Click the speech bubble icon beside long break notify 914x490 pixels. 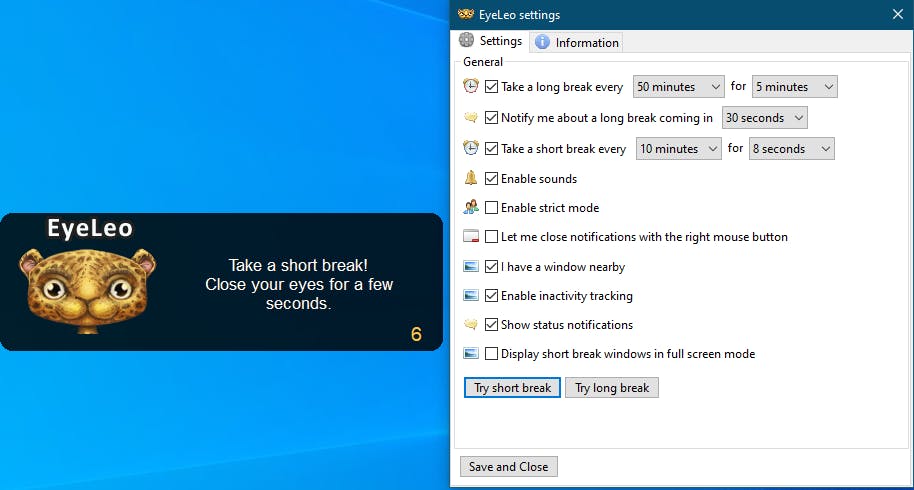tap(471, 117)
